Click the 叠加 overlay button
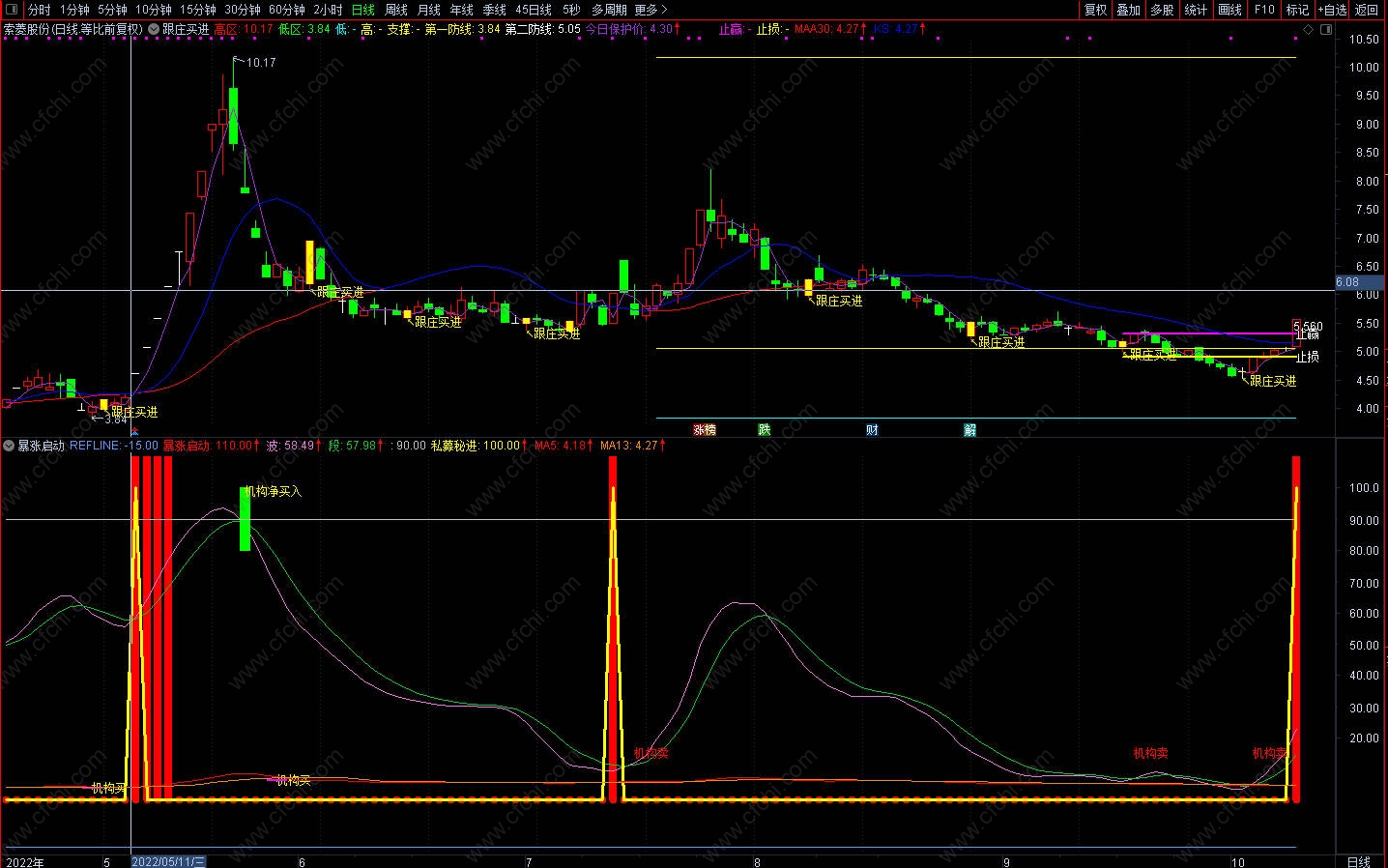This screenshot has height=868, width=1388. pyautogui.click(x=1128, y=10)
